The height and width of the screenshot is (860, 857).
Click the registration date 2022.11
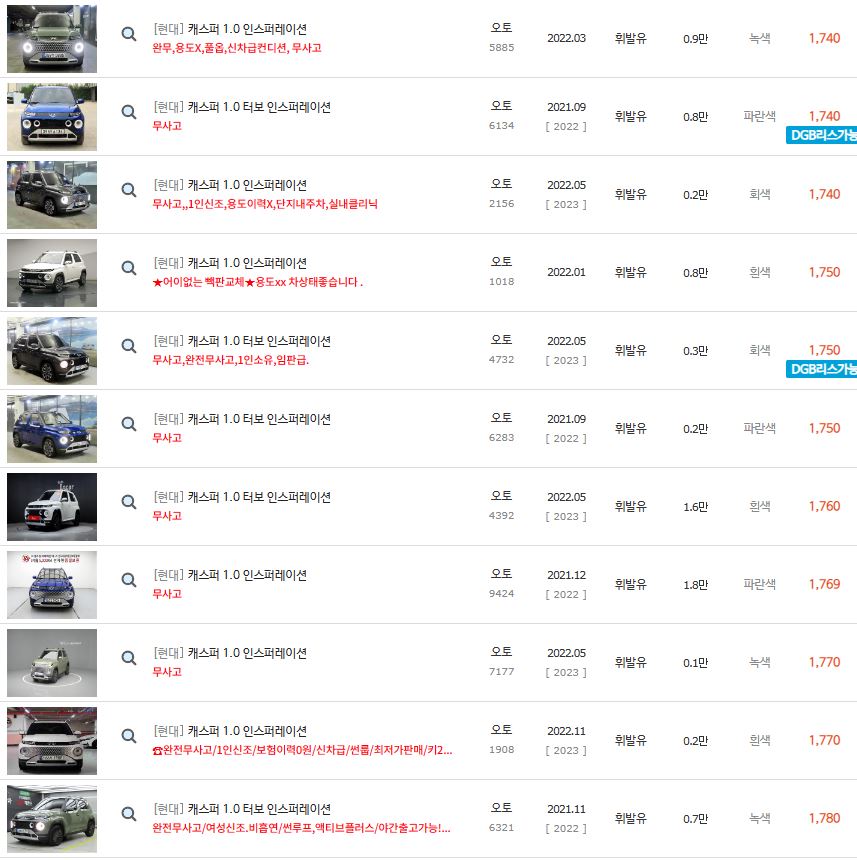[566, 731]
